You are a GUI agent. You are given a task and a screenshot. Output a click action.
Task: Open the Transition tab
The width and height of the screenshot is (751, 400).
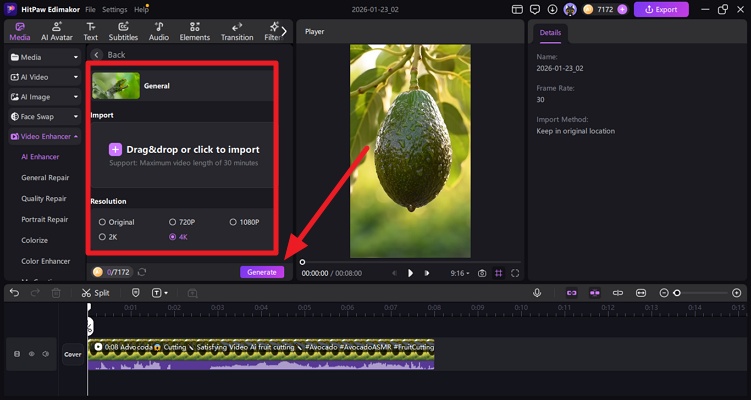tap(237, 32)
